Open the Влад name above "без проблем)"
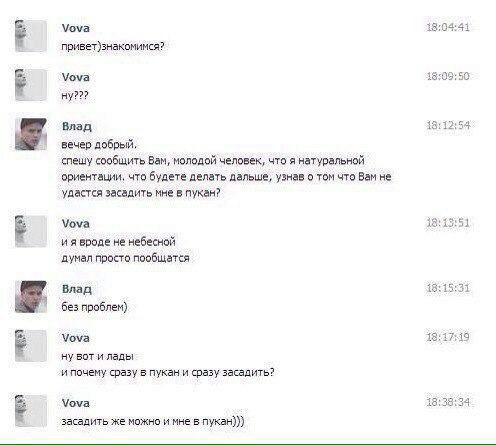Viewport: 496px width, 445px height. pyautogui.click(x=77, y=289)
